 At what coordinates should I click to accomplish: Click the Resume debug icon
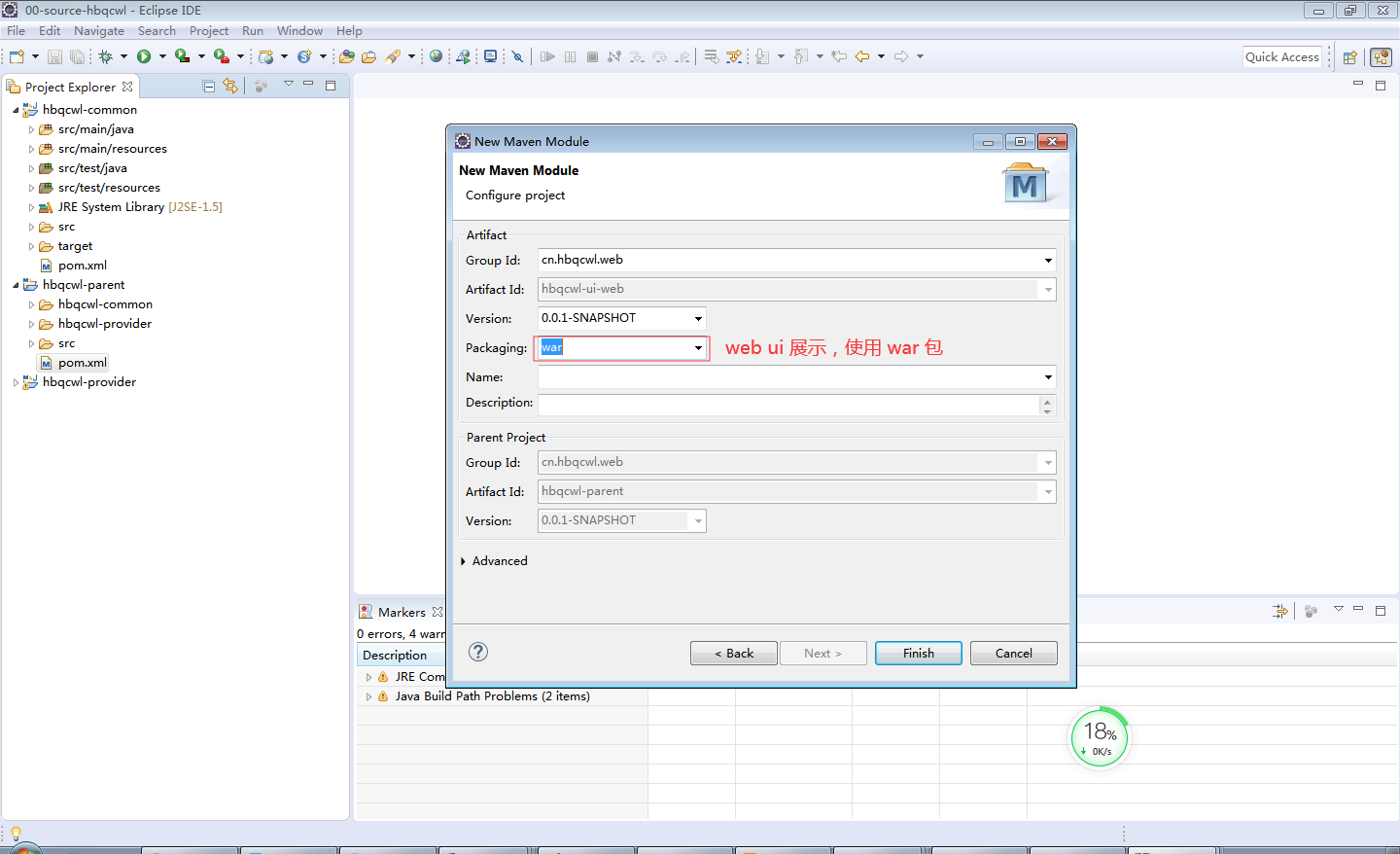coord(547,56)
